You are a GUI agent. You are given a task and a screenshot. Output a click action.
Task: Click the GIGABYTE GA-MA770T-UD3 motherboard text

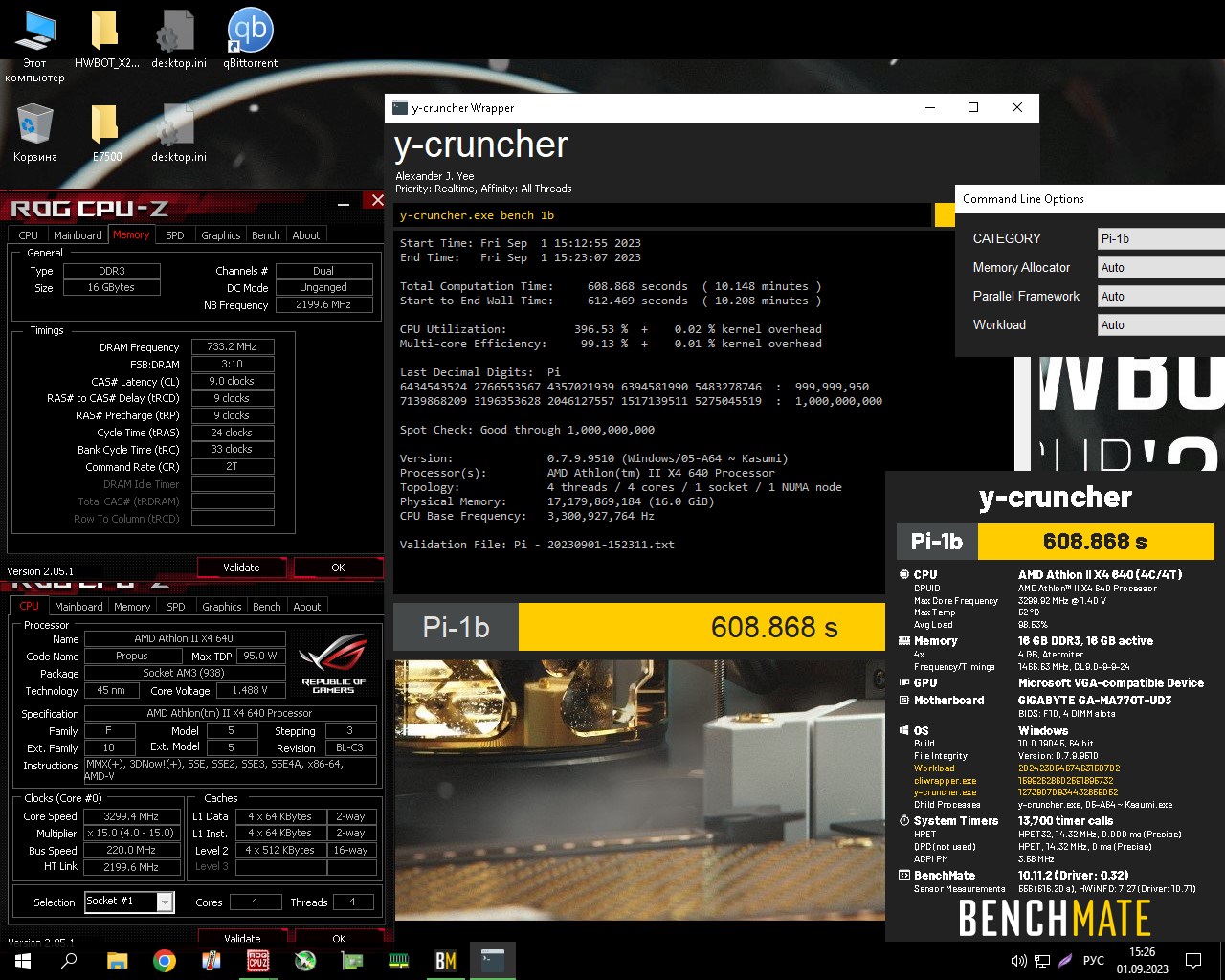[x=1095, y=701]
